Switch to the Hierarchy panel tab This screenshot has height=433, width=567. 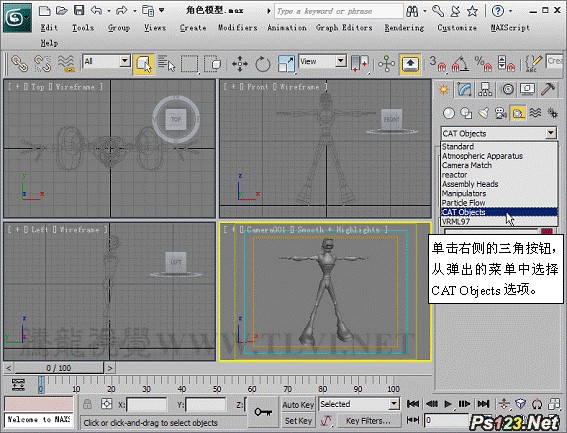485,89
